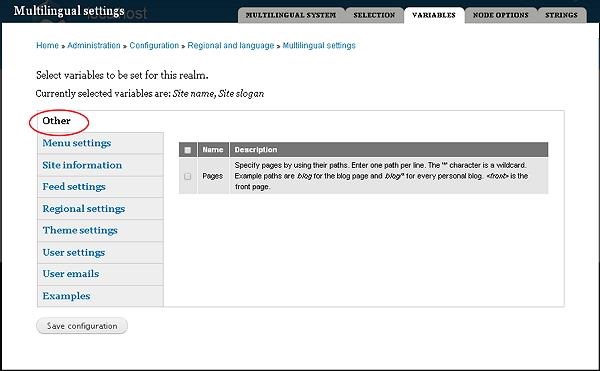Click the Name column header
The image size is (600, 371).
click(x=213, y=150)
